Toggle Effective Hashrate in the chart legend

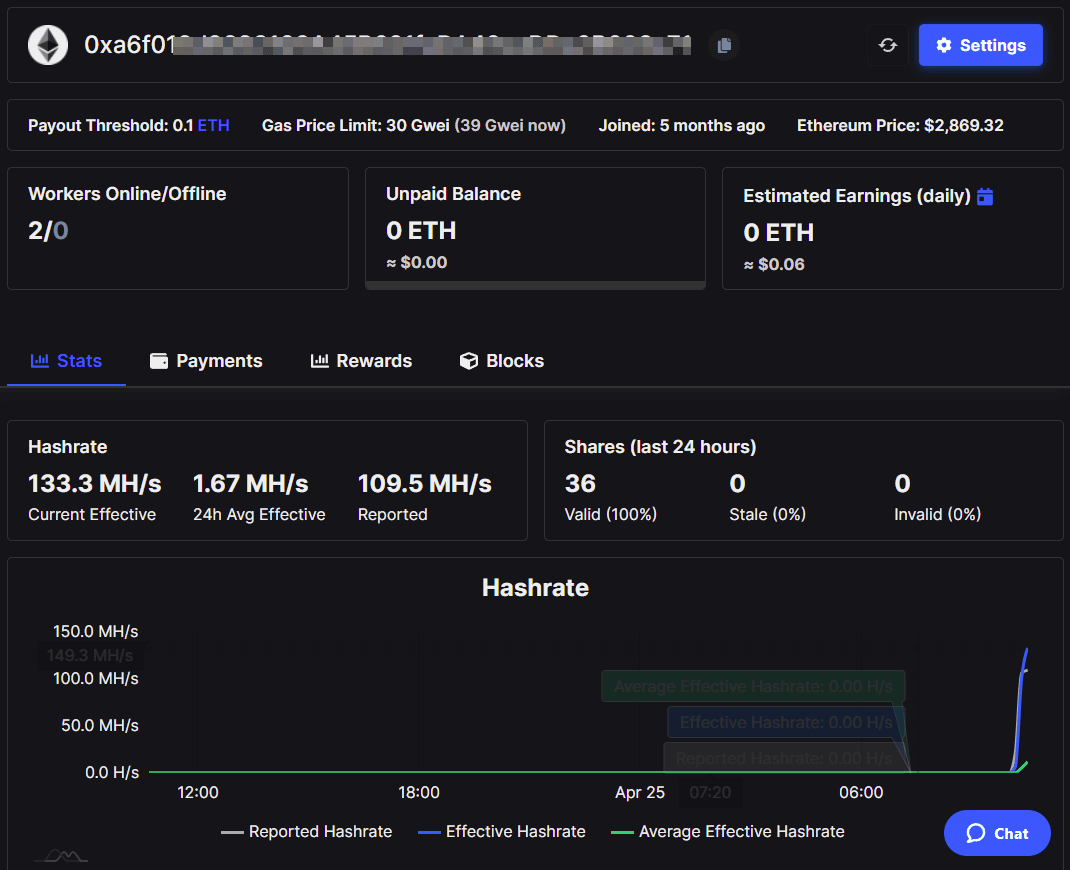tap(501, 831)
